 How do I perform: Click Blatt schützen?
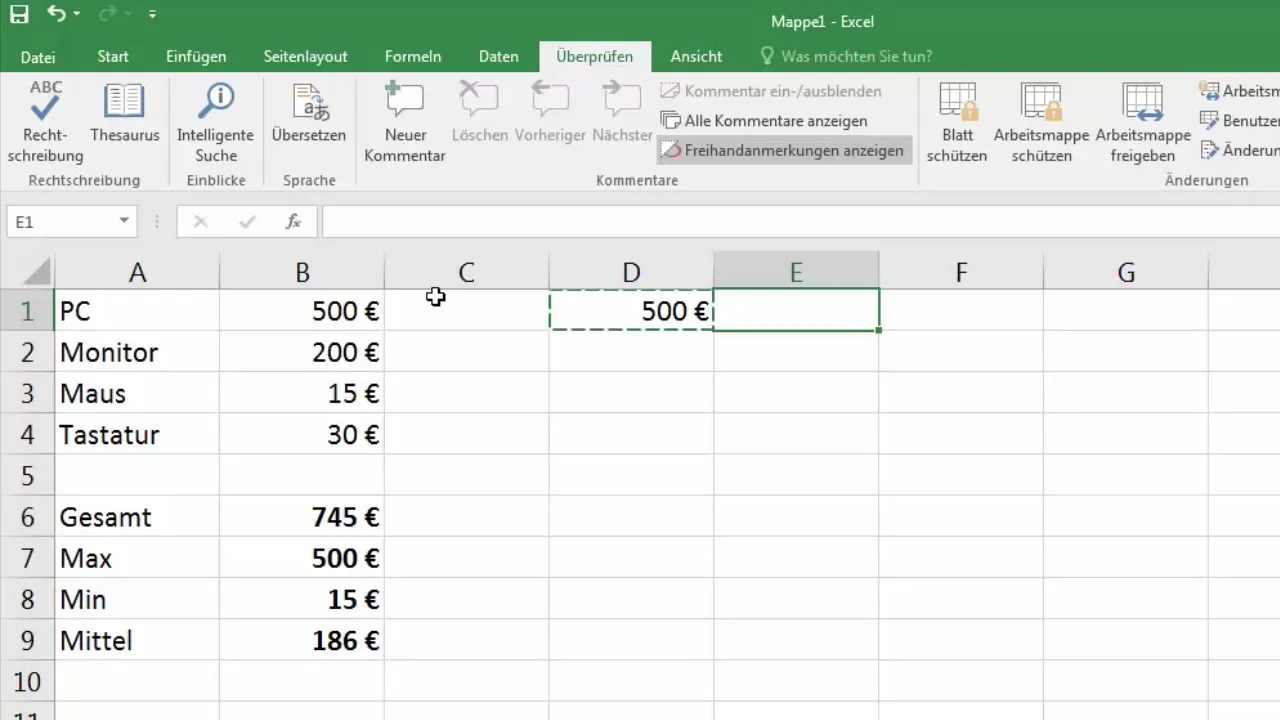click(x=957, y=123)
